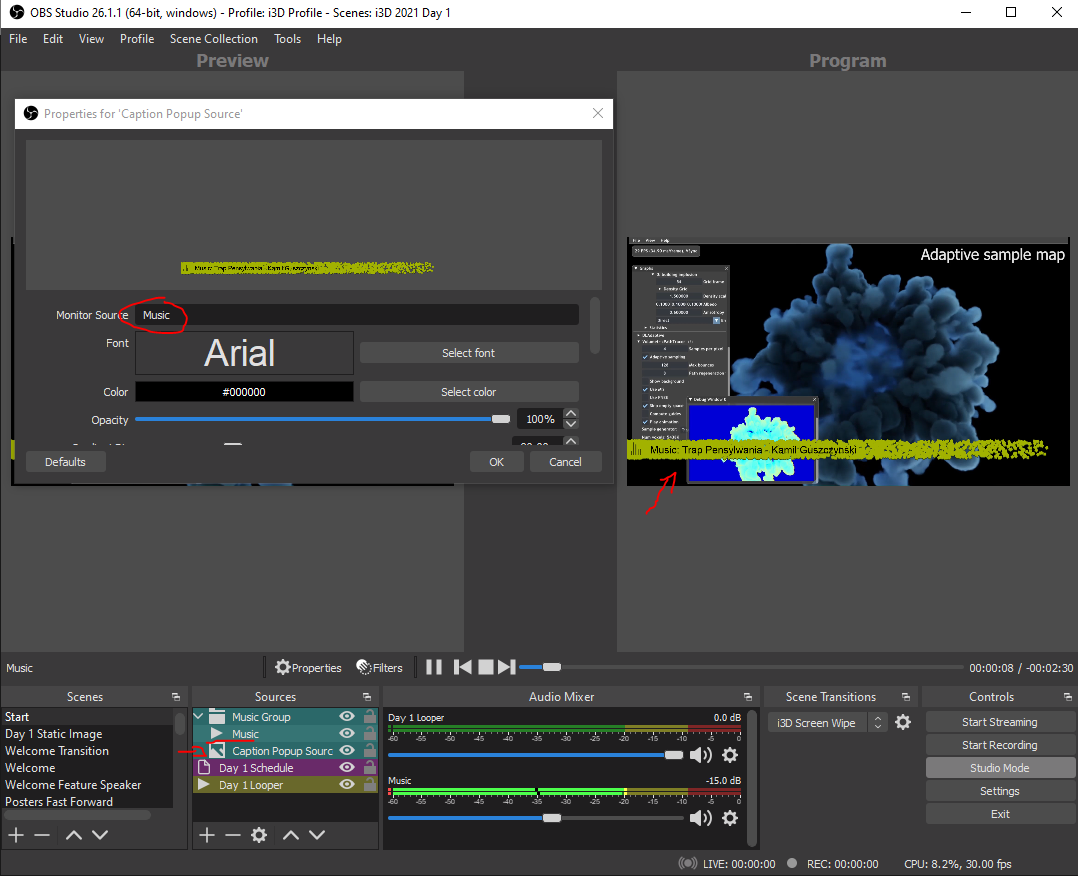Open the i3D Screen Wipe transition dropdown
This screenshot has width=1078, height=876.
[827, 723]
